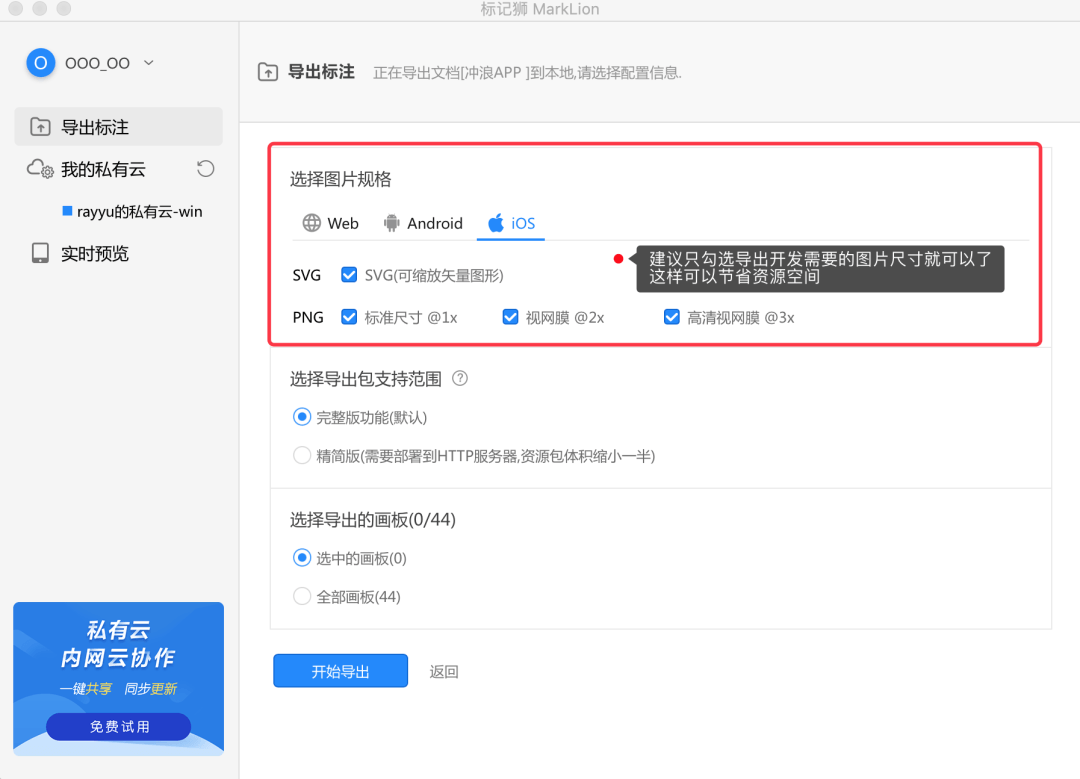The width and height of the screenshot is (1080, 779).
Task: Uncheck the 标准尺寸 @1x checkbox
Action: (x=349, y=317)
